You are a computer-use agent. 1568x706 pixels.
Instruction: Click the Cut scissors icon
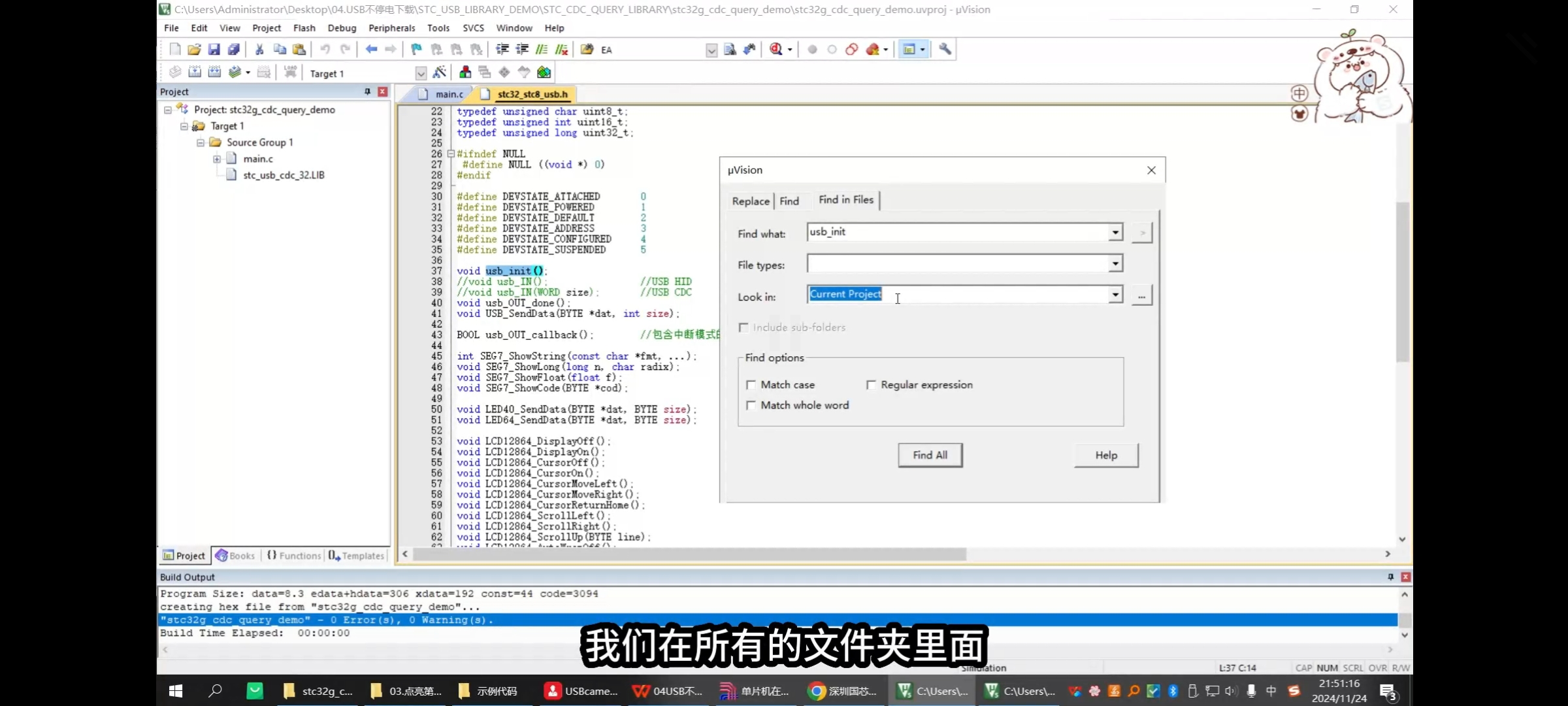[x=259, y=49]
